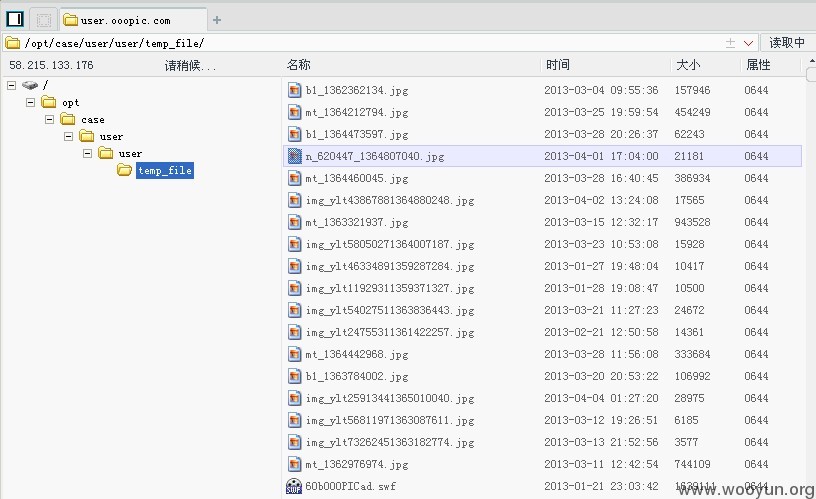The height and width of the screenshot is (499, 816).
Task: Click icon of n_620447_1364807040.jpg
Action: pos(295,156)
